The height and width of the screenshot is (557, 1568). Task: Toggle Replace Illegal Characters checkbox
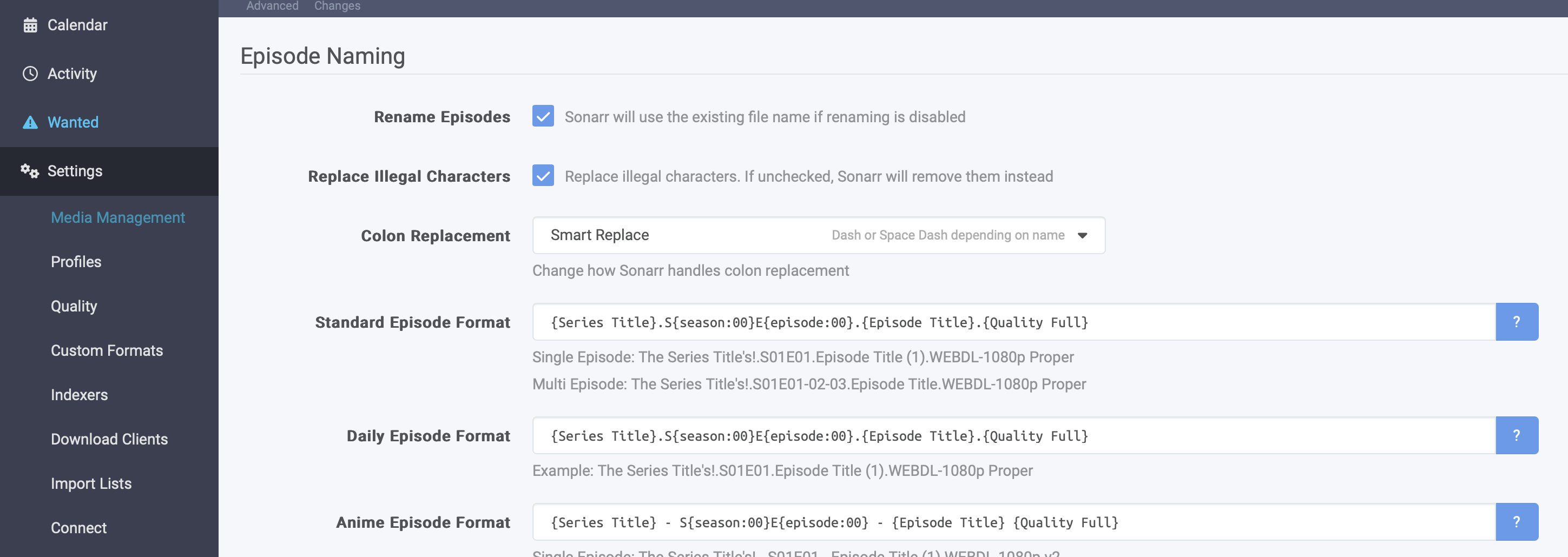click(542, 176)
